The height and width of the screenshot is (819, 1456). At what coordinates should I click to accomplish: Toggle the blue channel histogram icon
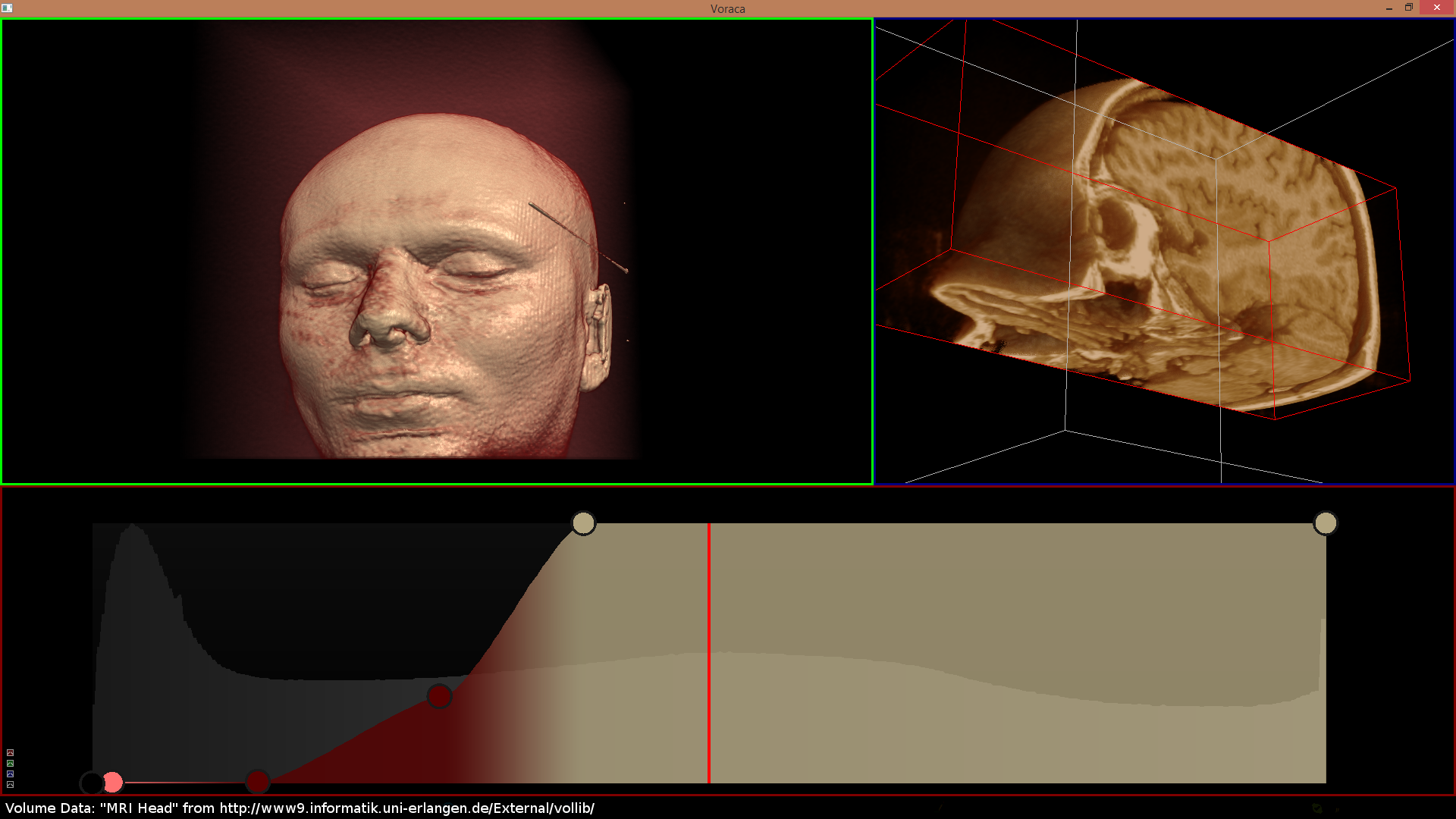pyautogui.click(x=10, y=774)
